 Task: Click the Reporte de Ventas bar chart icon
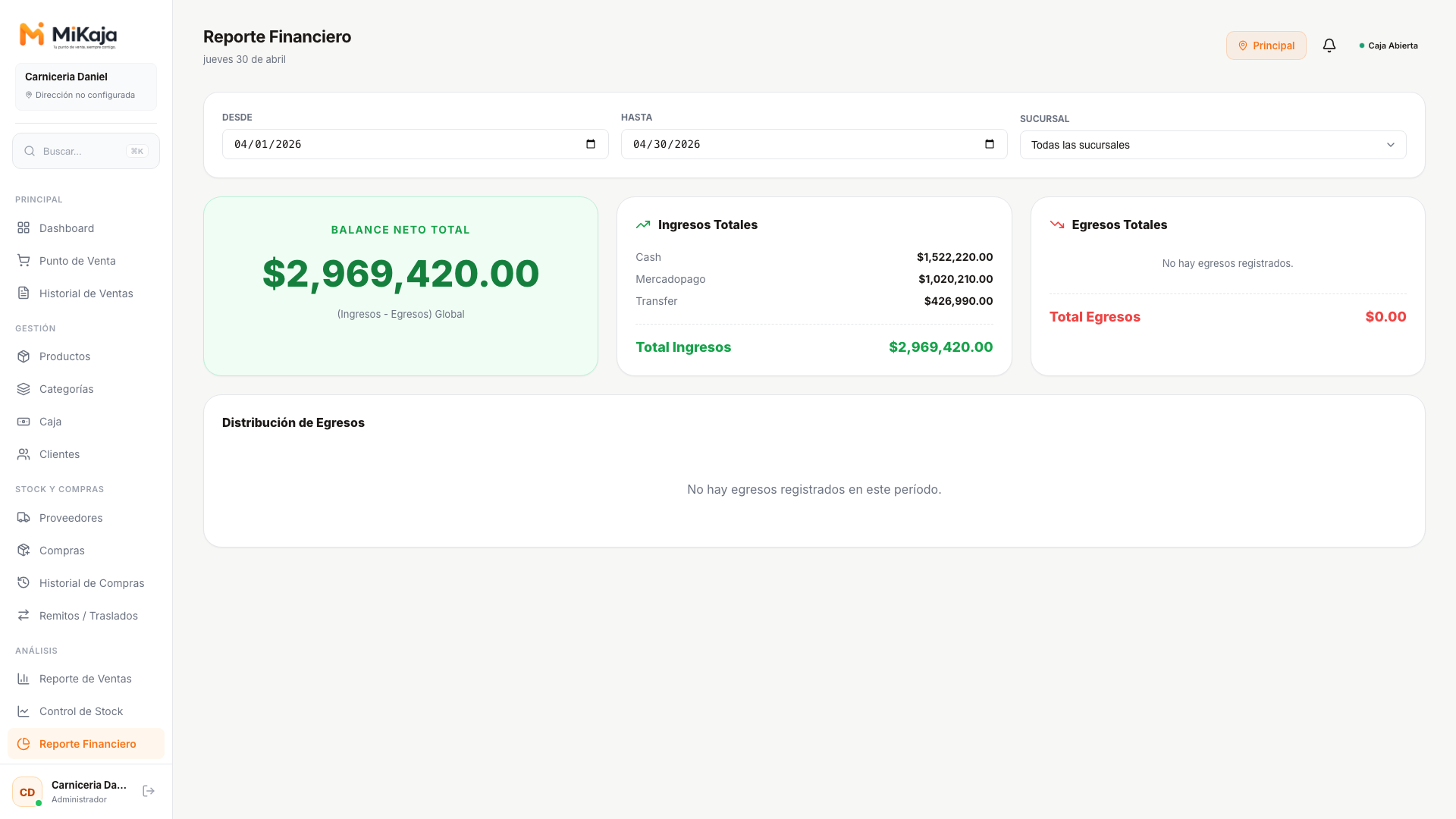pyautogui.click(x=24, y=679)
